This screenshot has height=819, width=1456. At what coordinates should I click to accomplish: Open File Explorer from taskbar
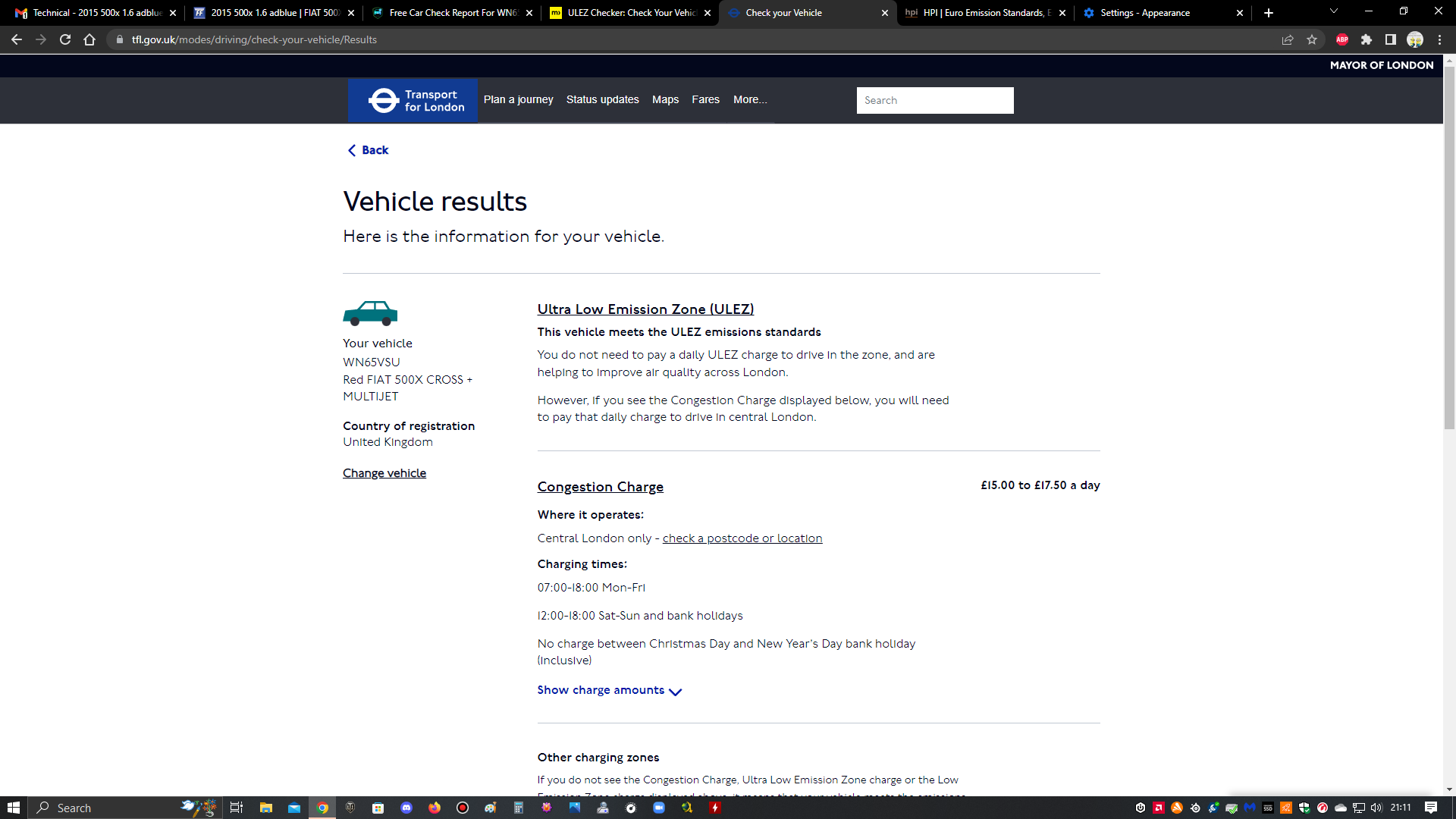[x=265, y=808]
